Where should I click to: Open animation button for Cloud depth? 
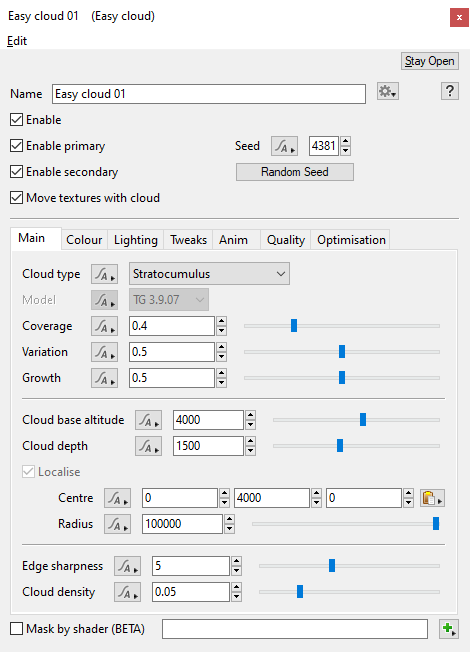(148, 446)
